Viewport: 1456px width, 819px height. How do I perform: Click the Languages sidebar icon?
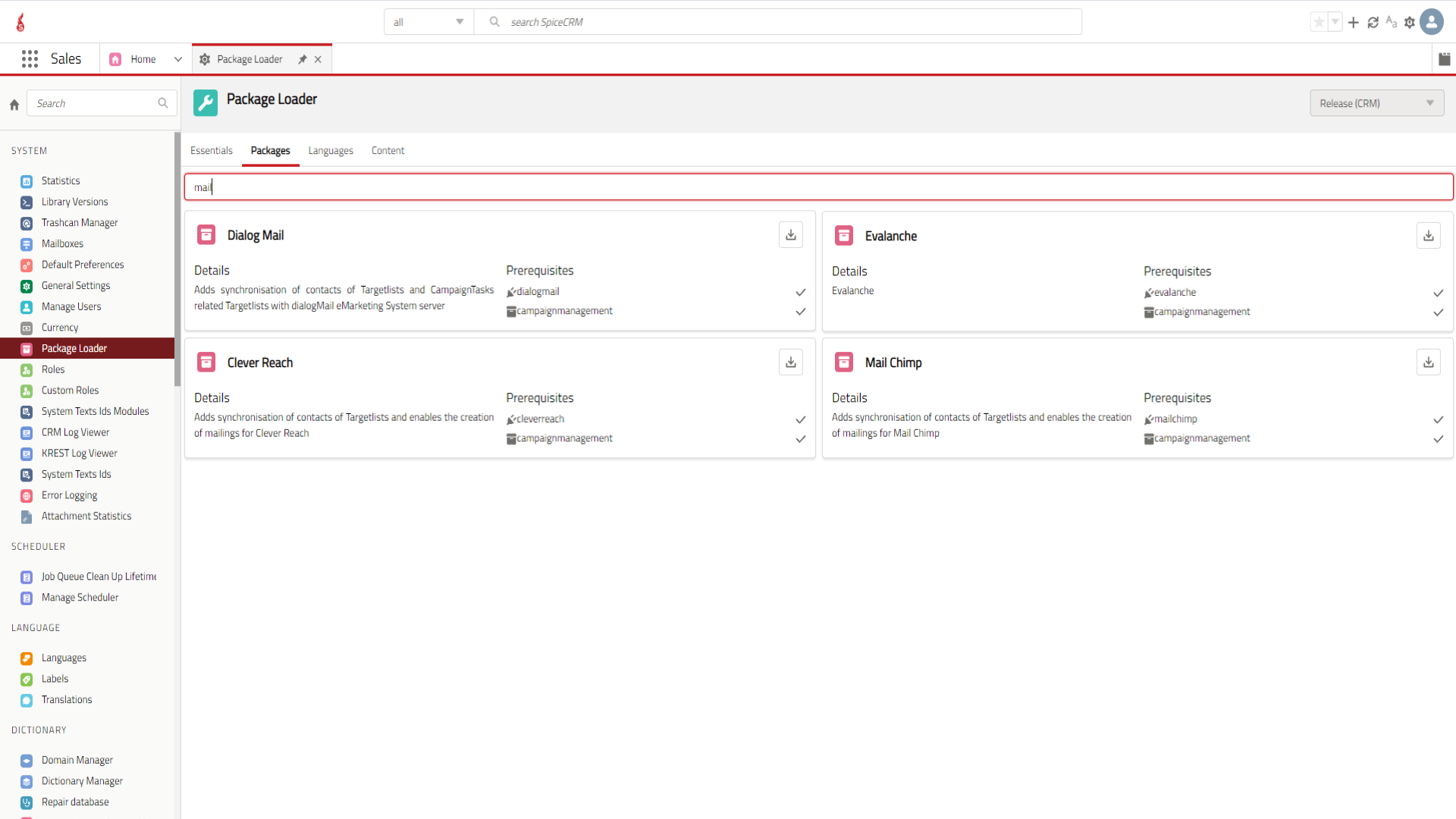(27, 658)
